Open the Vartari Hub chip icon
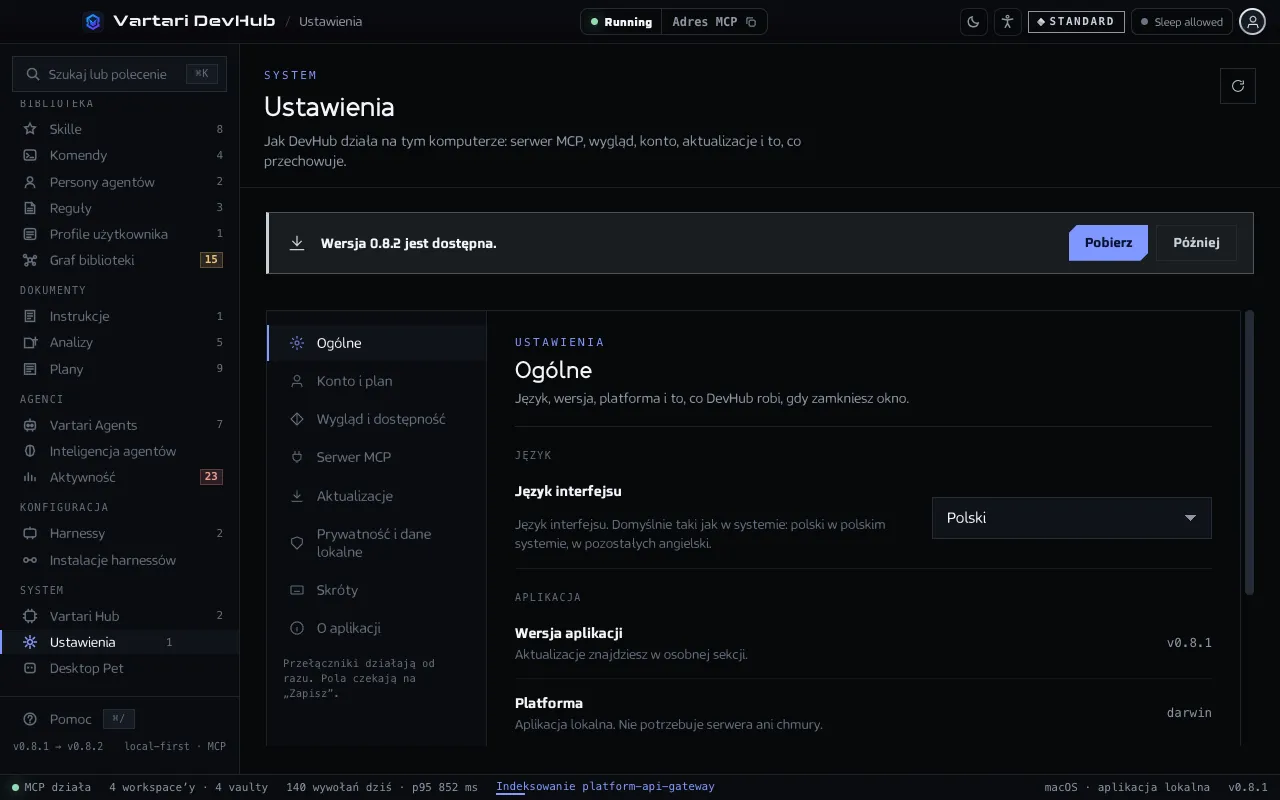Screen dimensions: 1280x800 coord(30,616)
